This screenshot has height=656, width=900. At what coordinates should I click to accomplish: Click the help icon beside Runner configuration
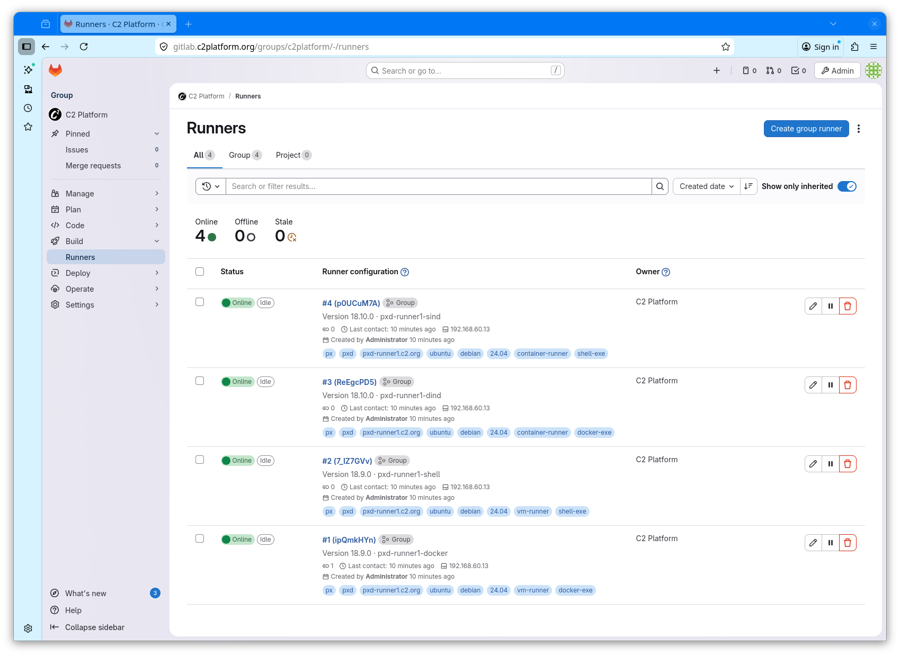coord(405,272)
